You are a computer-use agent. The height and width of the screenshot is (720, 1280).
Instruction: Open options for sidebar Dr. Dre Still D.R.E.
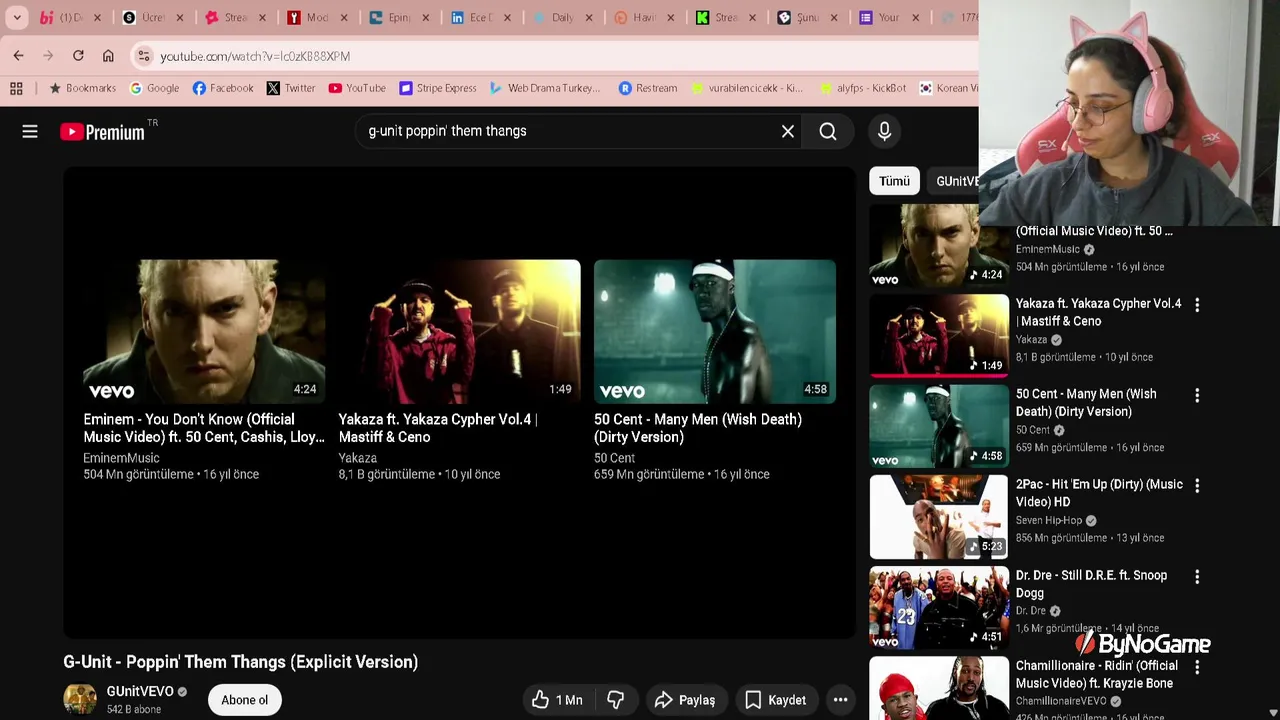tap(1197, 576)
